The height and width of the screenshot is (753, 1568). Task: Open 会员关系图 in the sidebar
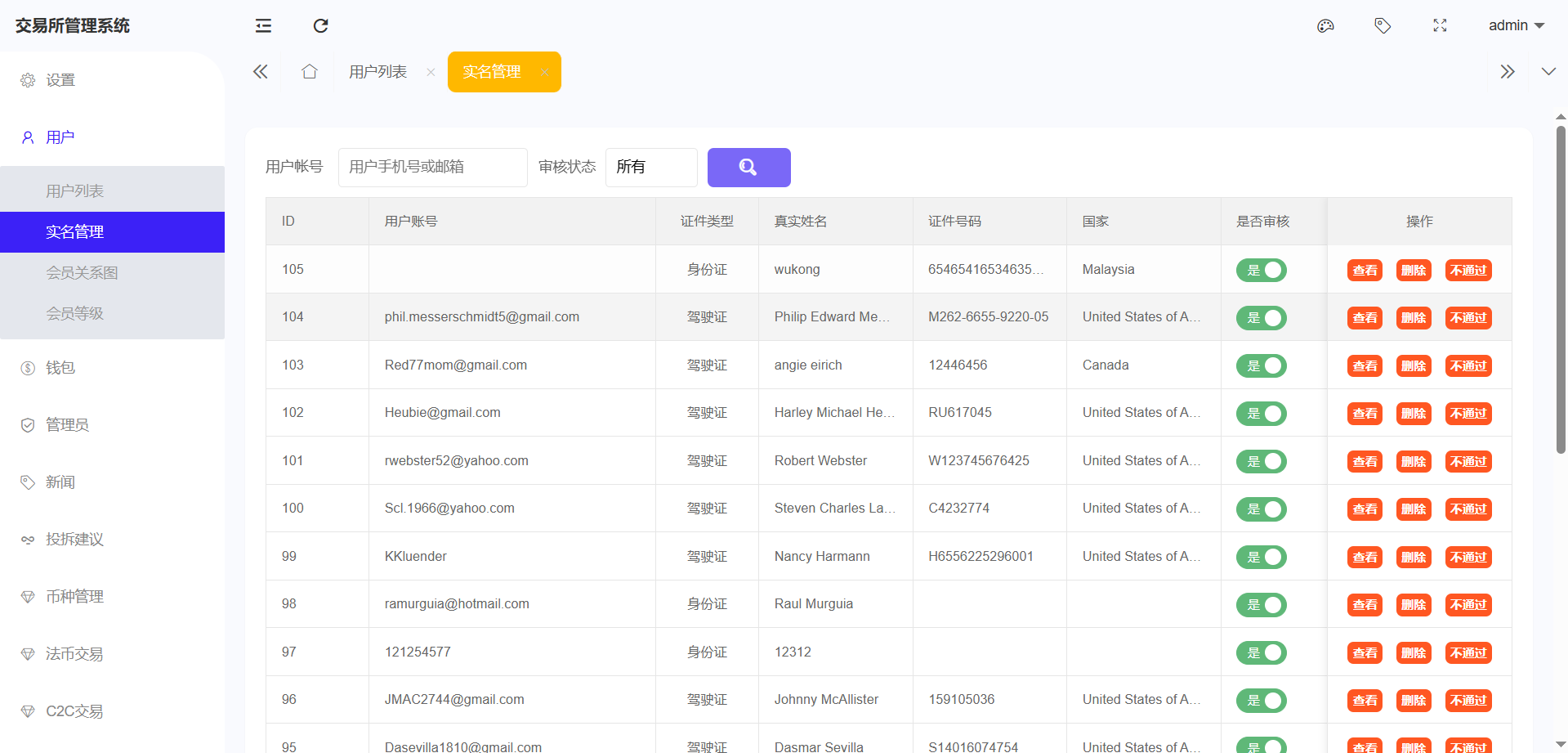(x=82, y=273)
